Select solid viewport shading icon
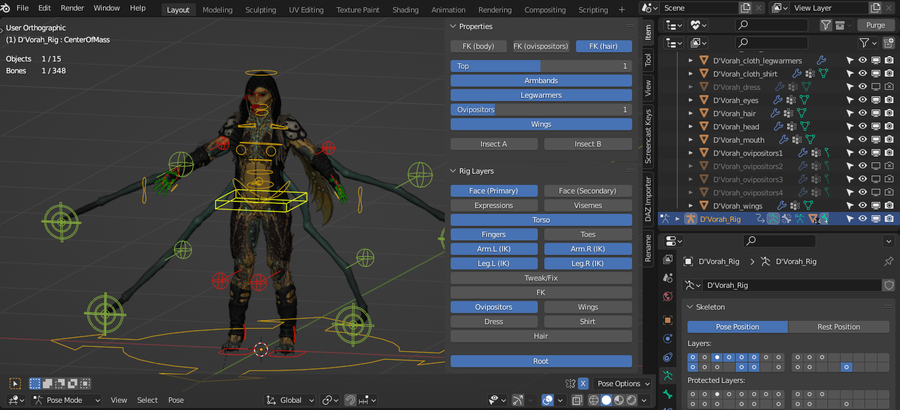This screenshot has height=410, width=900. (x=606, y=400)
